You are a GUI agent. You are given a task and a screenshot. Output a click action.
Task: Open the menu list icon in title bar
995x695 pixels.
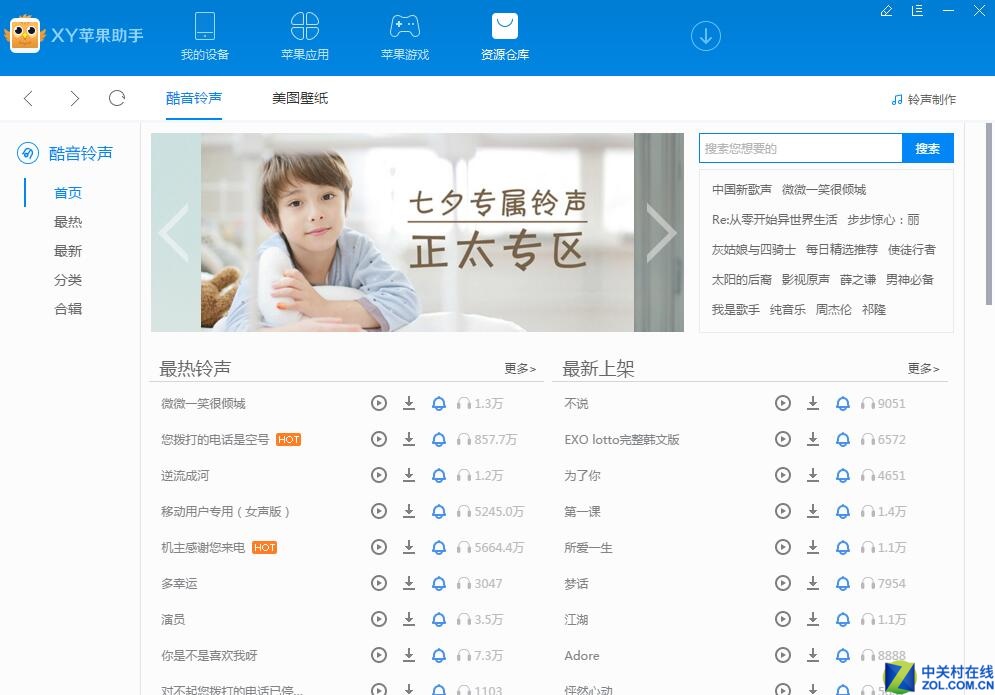click(917, 11)
